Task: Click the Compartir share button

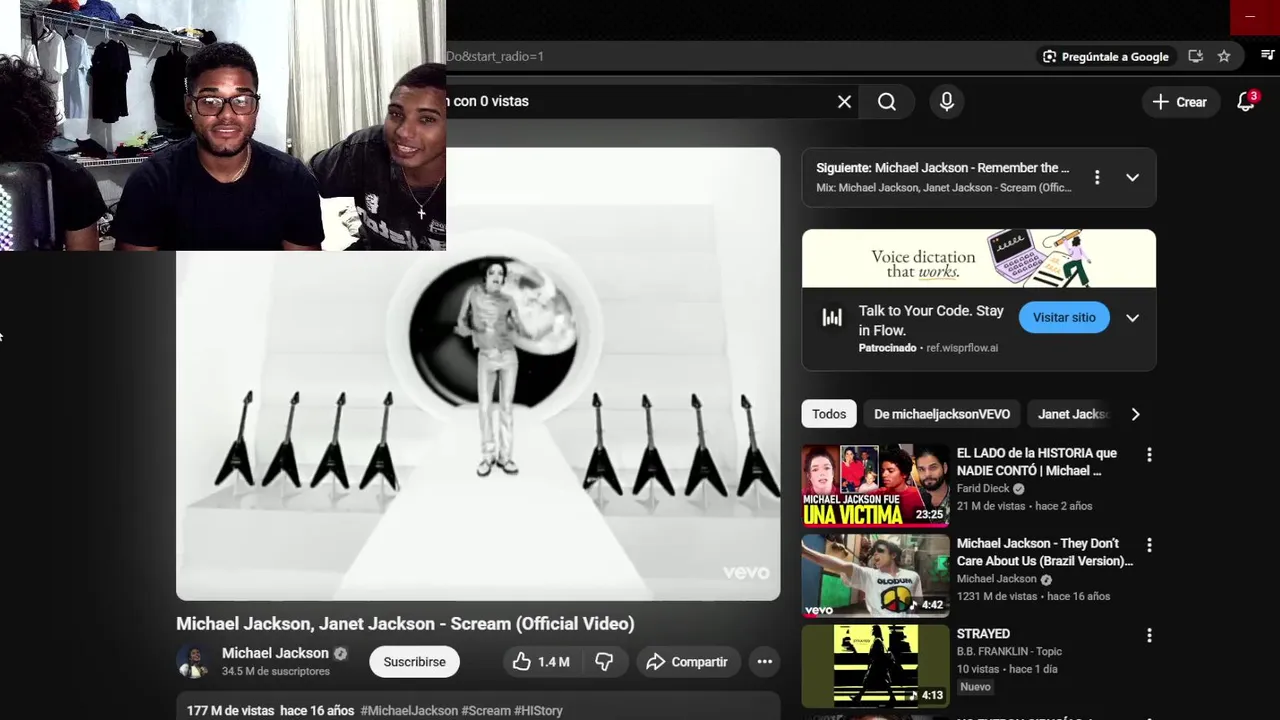Action: click(x=687, y=662)
